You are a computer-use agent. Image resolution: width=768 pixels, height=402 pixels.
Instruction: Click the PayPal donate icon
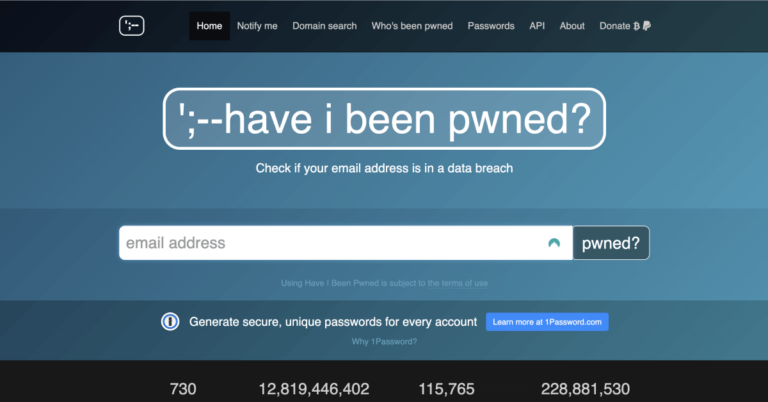pyautogui.click(x=646, y=26)
